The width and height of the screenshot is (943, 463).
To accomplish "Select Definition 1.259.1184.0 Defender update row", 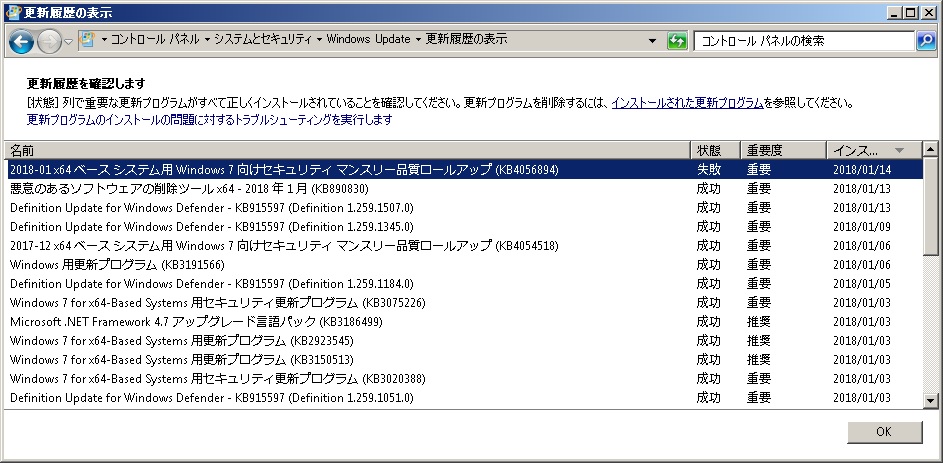I will point(465,284).
